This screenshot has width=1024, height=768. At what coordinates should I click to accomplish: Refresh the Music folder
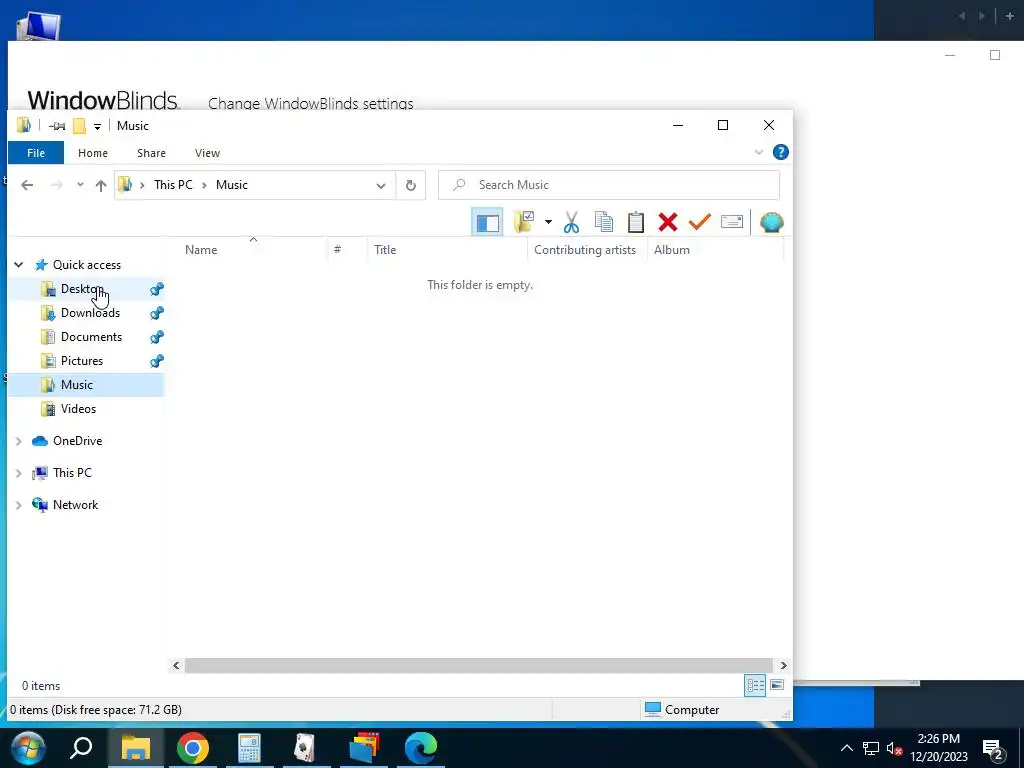pos(410,185)
